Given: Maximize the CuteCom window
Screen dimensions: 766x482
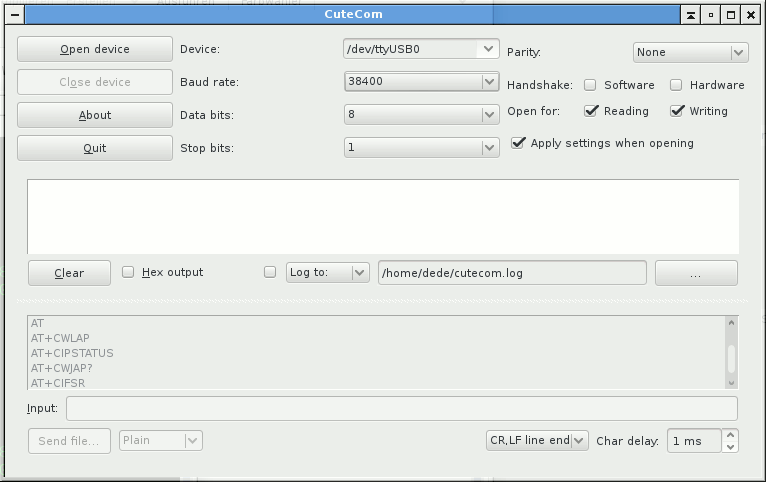Looking at the screenshot, I should point(731,15).
